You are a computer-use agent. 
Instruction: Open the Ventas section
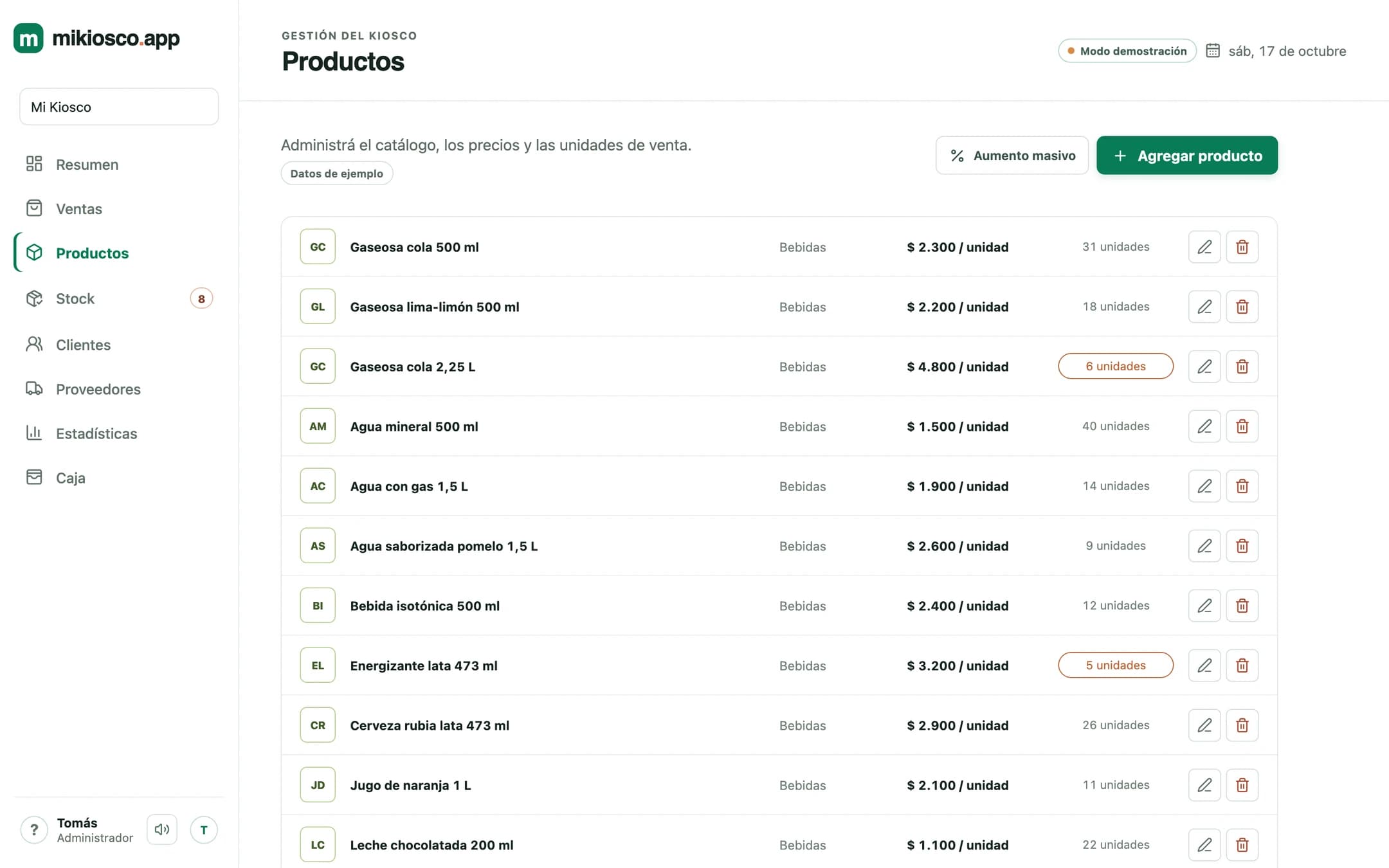pyautogui.click(x=120, y=208)
